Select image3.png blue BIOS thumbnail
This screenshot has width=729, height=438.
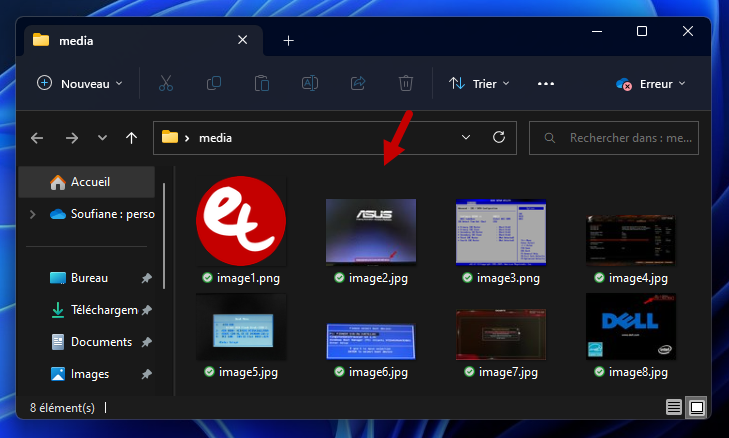[x=501, y=232]
